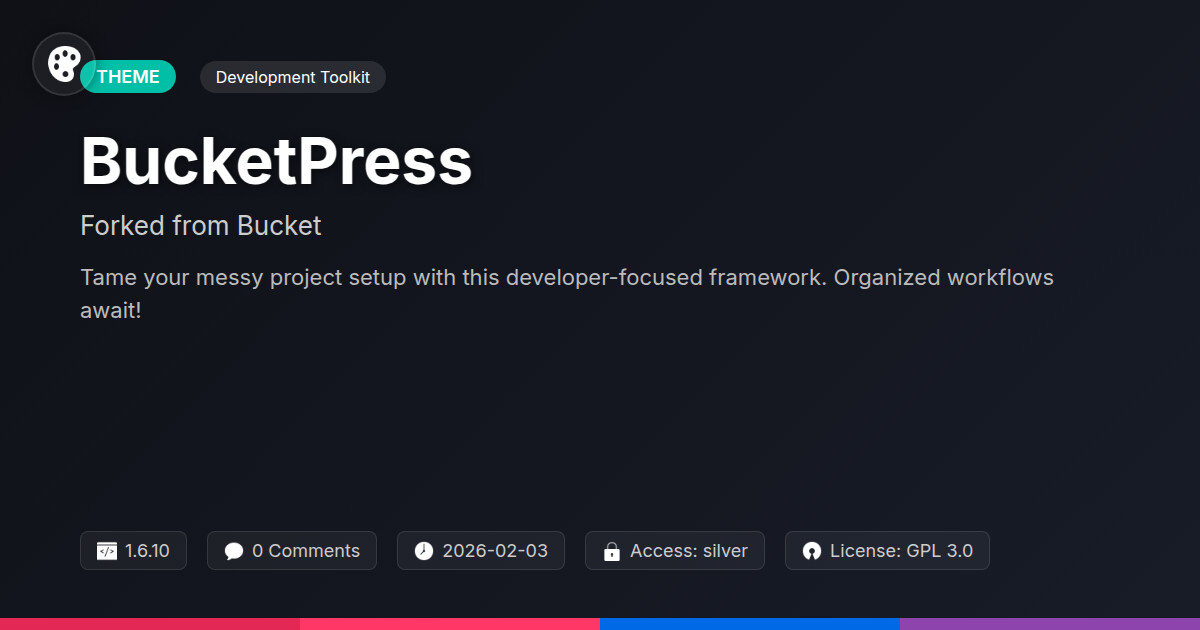Click the 2026-02-03 date text
This screenshot has height=630, width=1200.
(x=494, y=551)
